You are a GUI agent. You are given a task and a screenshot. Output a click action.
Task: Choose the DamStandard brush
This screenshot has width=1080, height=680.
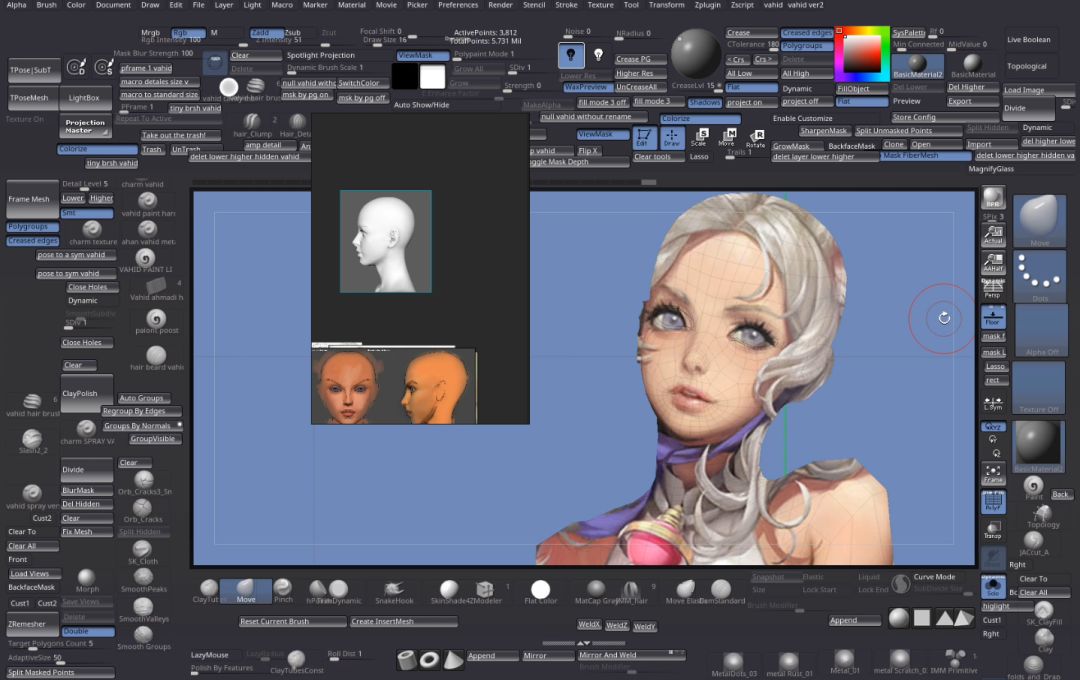[x=720, y=592]
